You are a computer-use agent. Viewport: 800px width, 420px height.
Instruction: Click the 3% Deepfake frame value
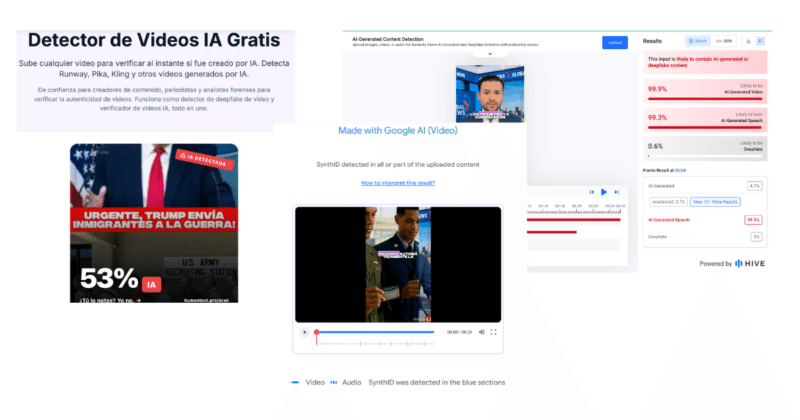(756, 237)
